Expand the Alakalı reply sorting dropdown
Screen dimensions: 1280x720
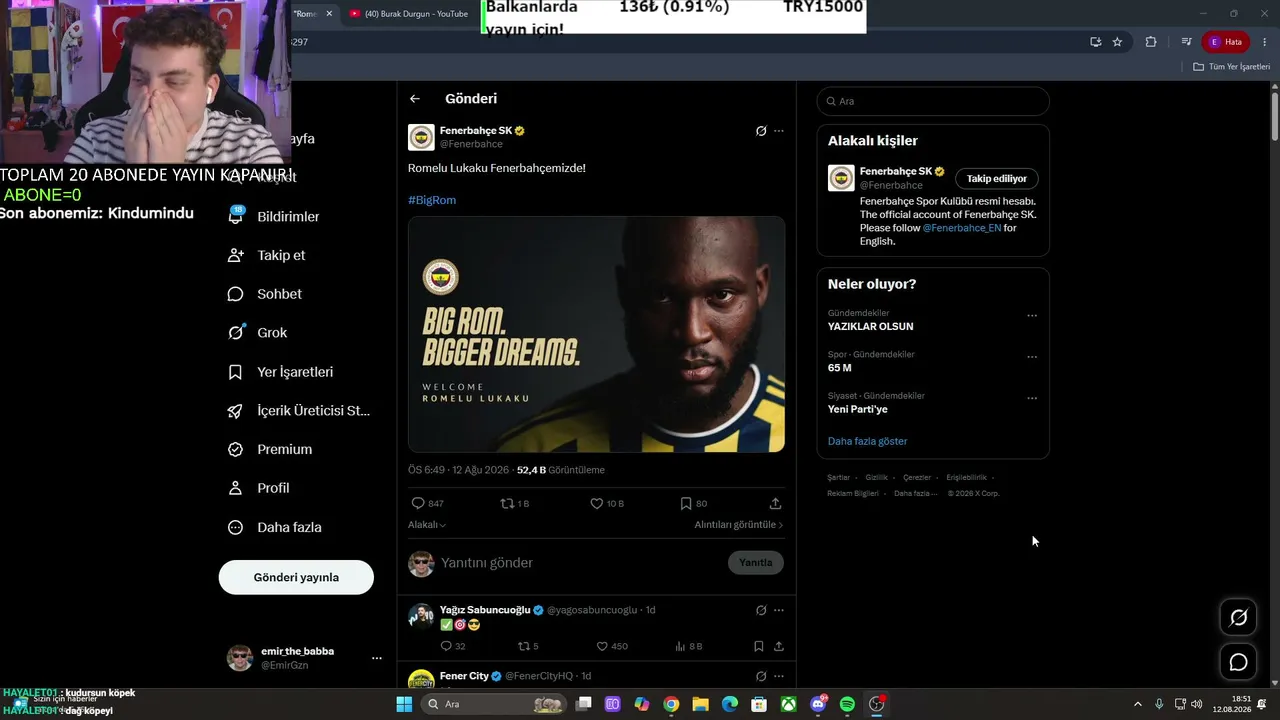pyautogui.click(x=427, y=525)
